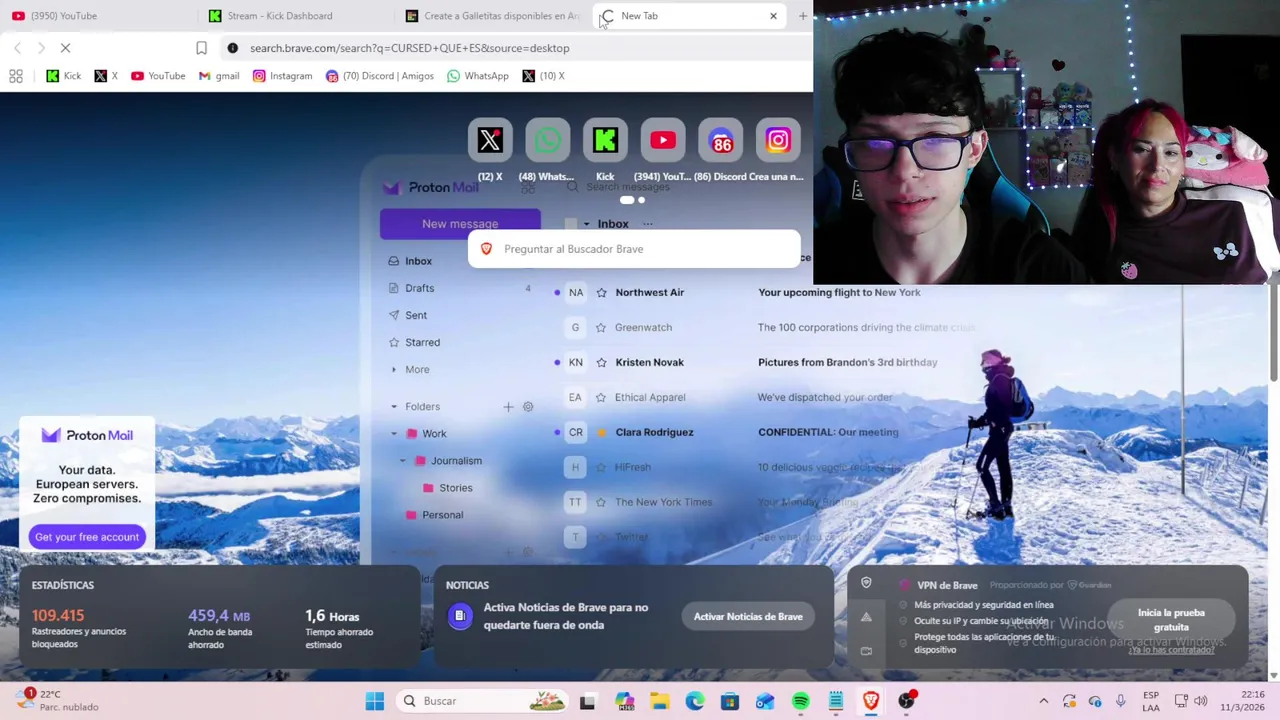Image resolution: width=1280 pixels, height=720 pixels.
Task: Show the second page of top sites
Action: click(642, 200)
